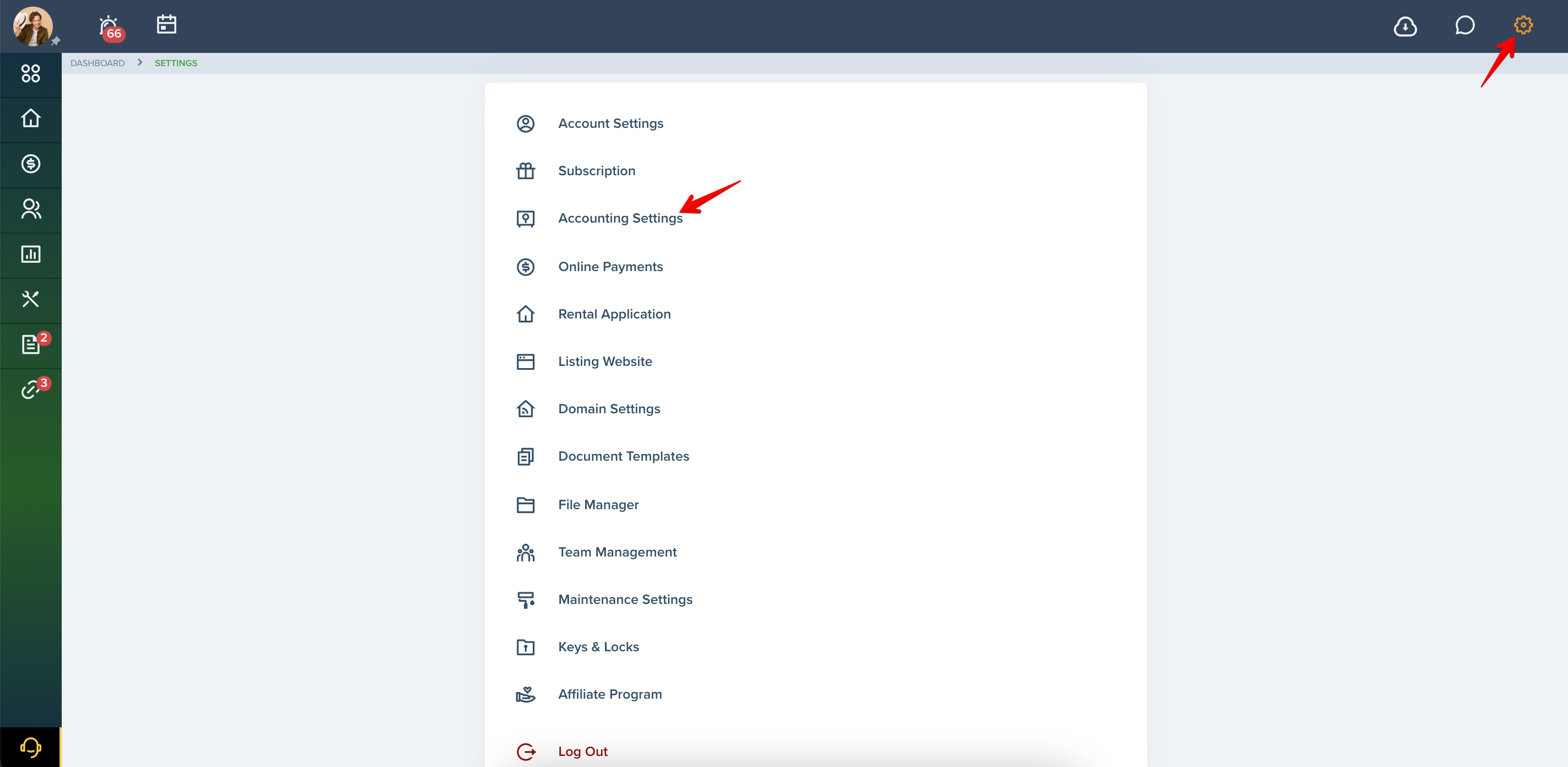Open Listing Website settings

click(605, 361)
